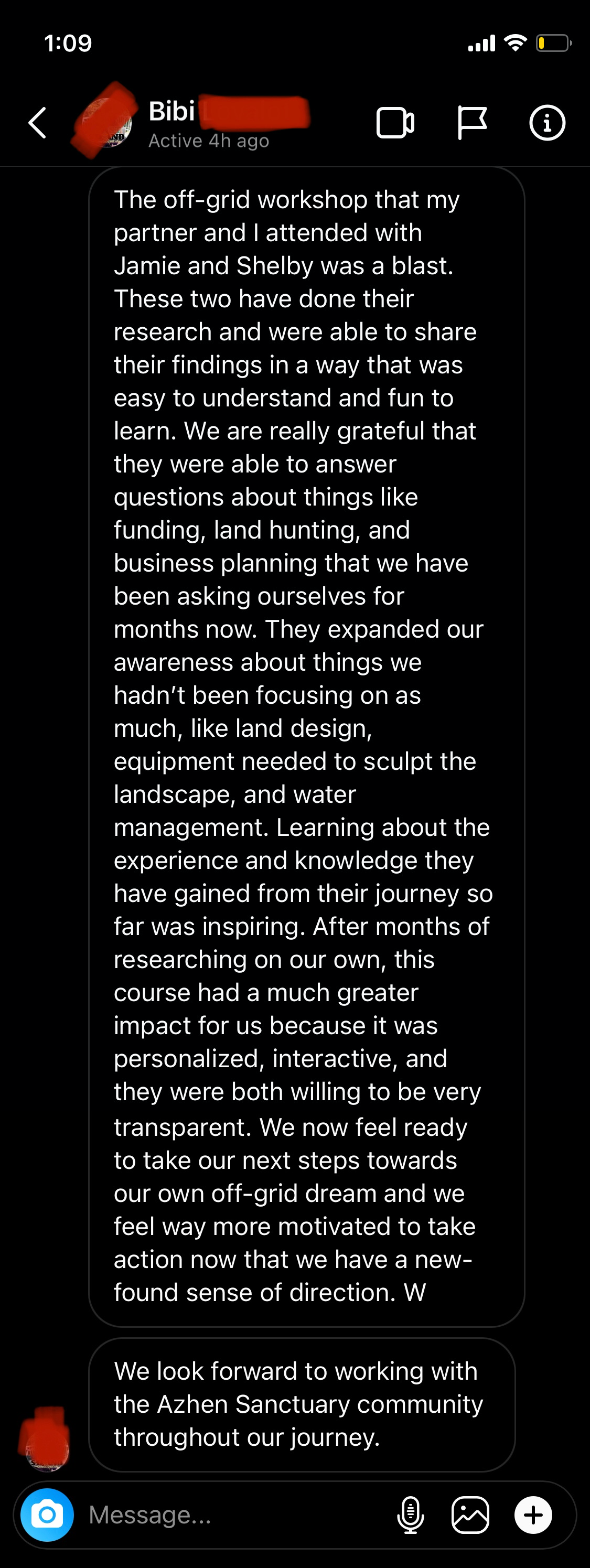Image resolution: width=590 pixels, height=1568 pixels.
Task: Select the 'We look forward to working' message
Action: 302,1404
